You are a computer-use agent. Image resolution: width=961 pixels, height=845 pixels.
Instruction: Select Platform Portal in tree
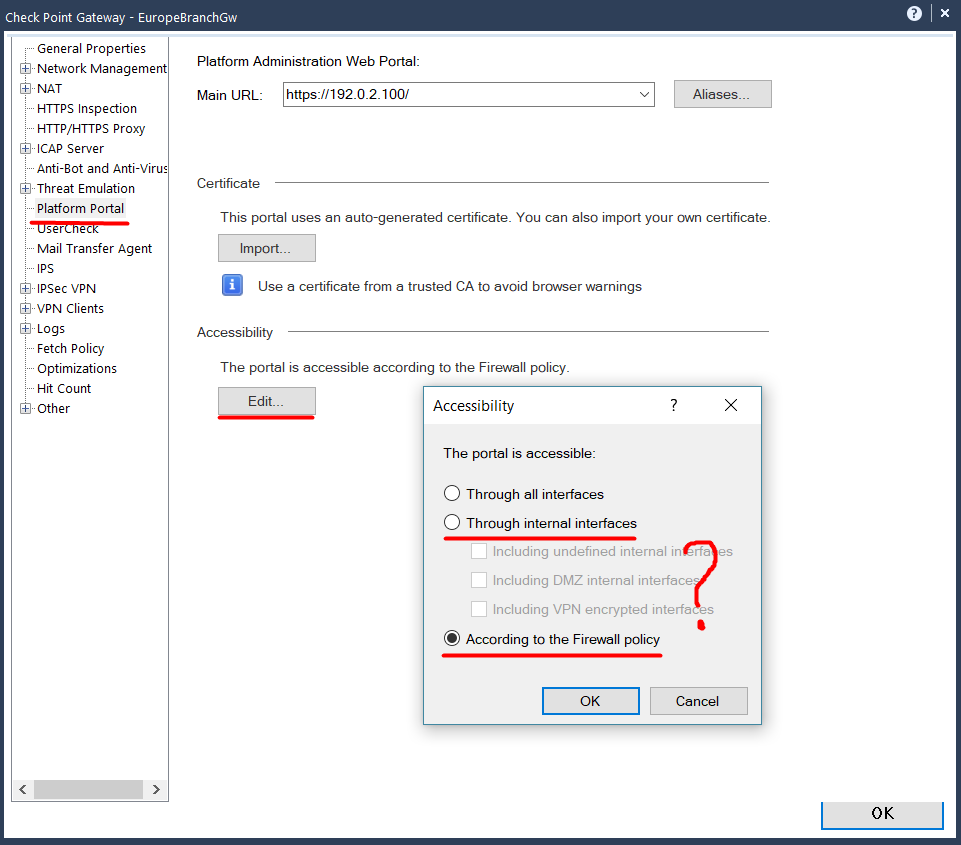click(80, 208)
